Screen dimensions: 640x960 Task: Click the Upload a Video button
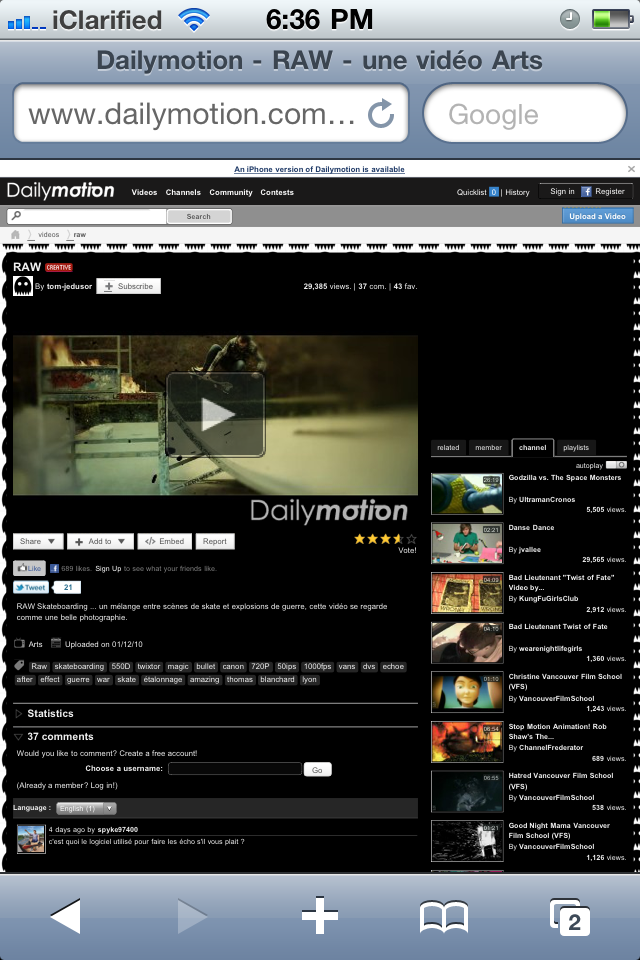click(x=597, y=216)
